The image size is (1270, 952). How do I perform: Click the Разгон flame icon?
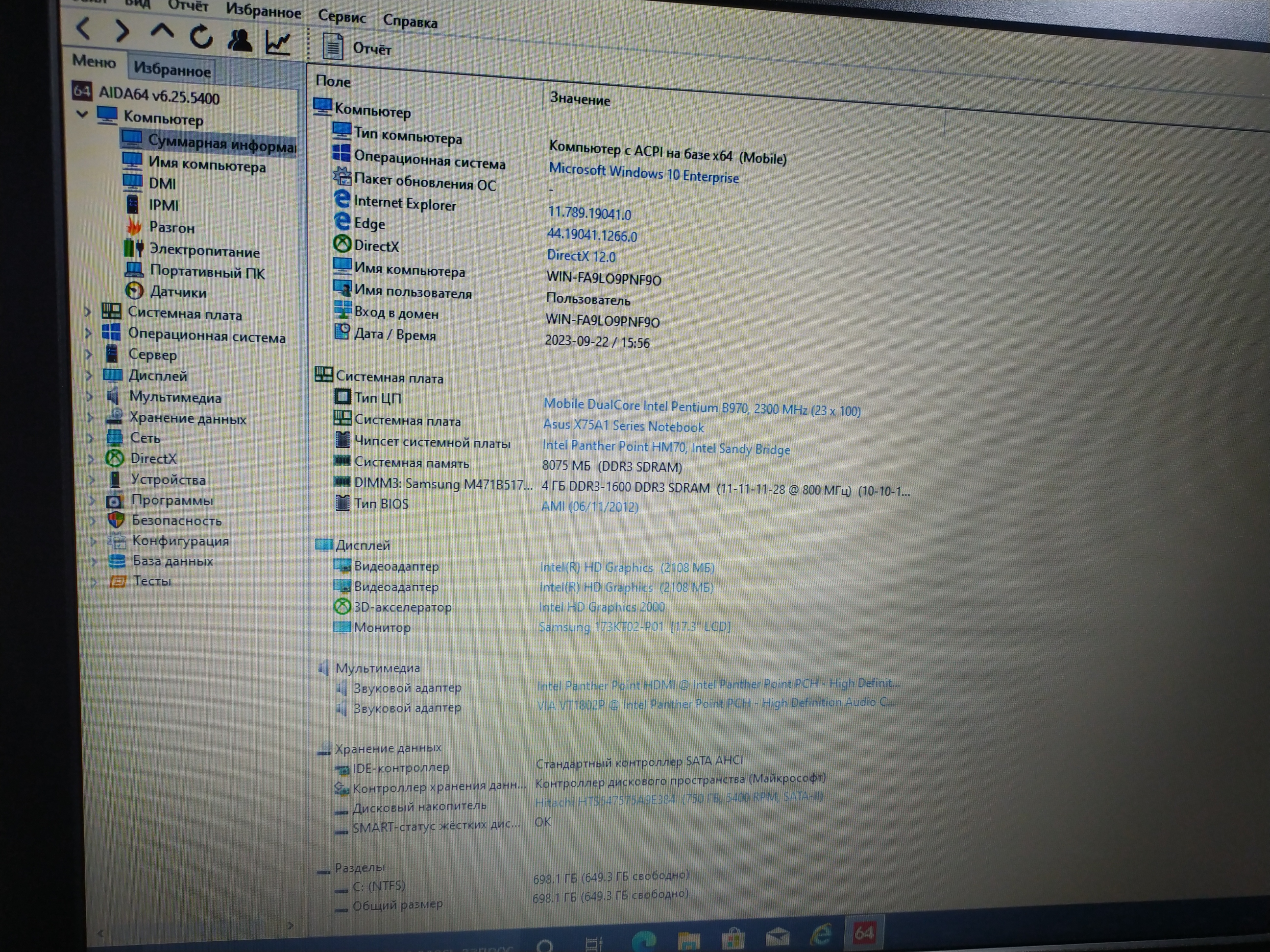[134, 227]
